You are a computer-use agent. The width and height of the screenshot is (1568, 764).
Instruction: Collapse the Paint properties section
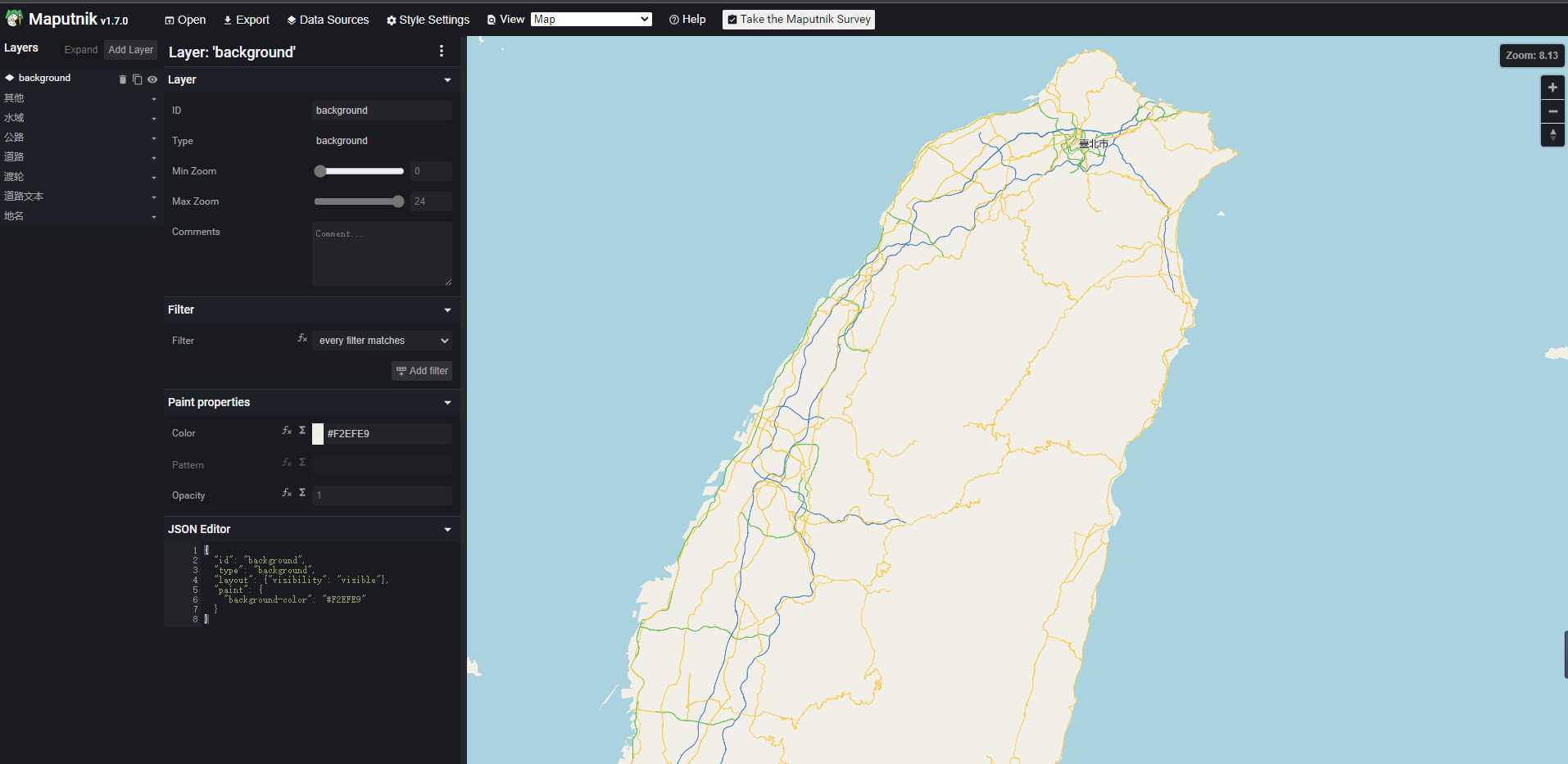[x=447, y=402]
